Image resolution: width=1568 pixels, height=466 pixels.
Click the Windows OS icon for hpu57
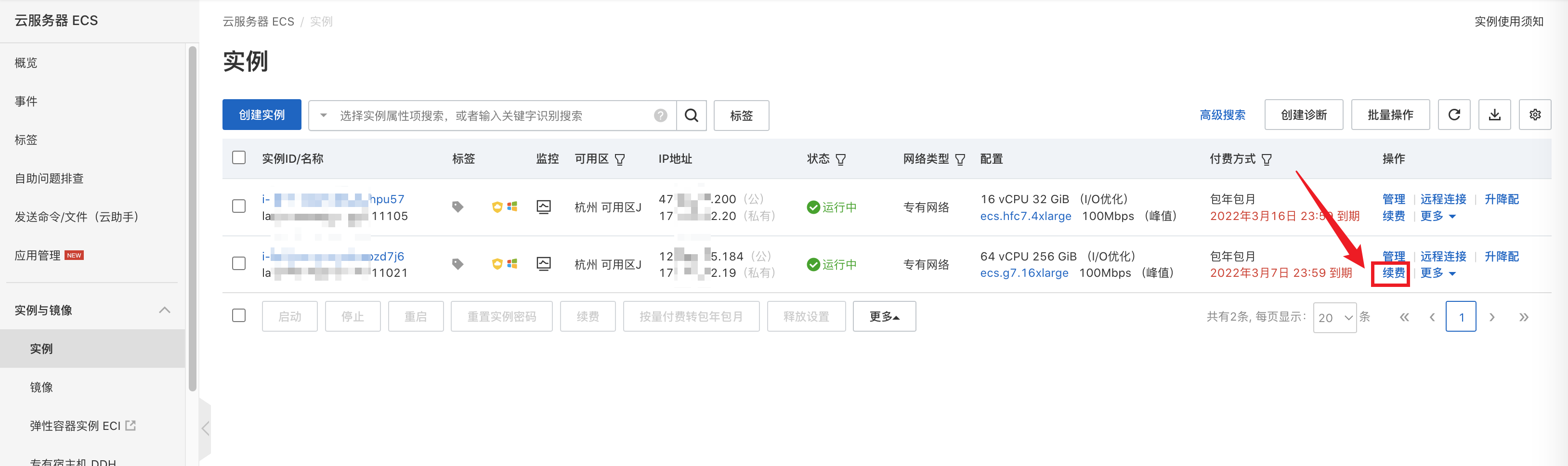512,207
